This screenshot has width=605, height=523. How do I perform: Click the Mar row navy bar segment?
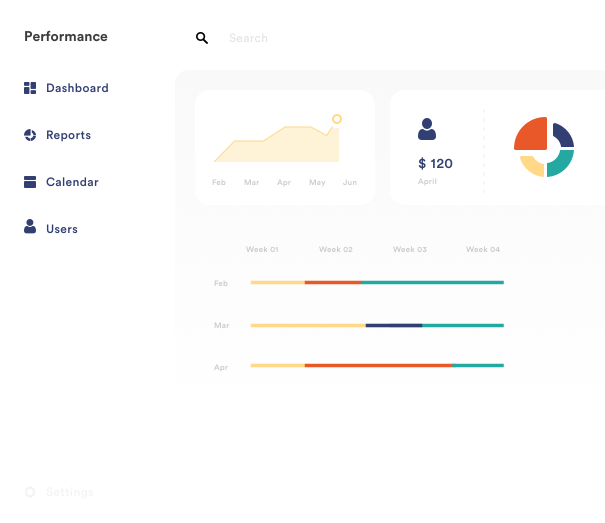(394, 325)
